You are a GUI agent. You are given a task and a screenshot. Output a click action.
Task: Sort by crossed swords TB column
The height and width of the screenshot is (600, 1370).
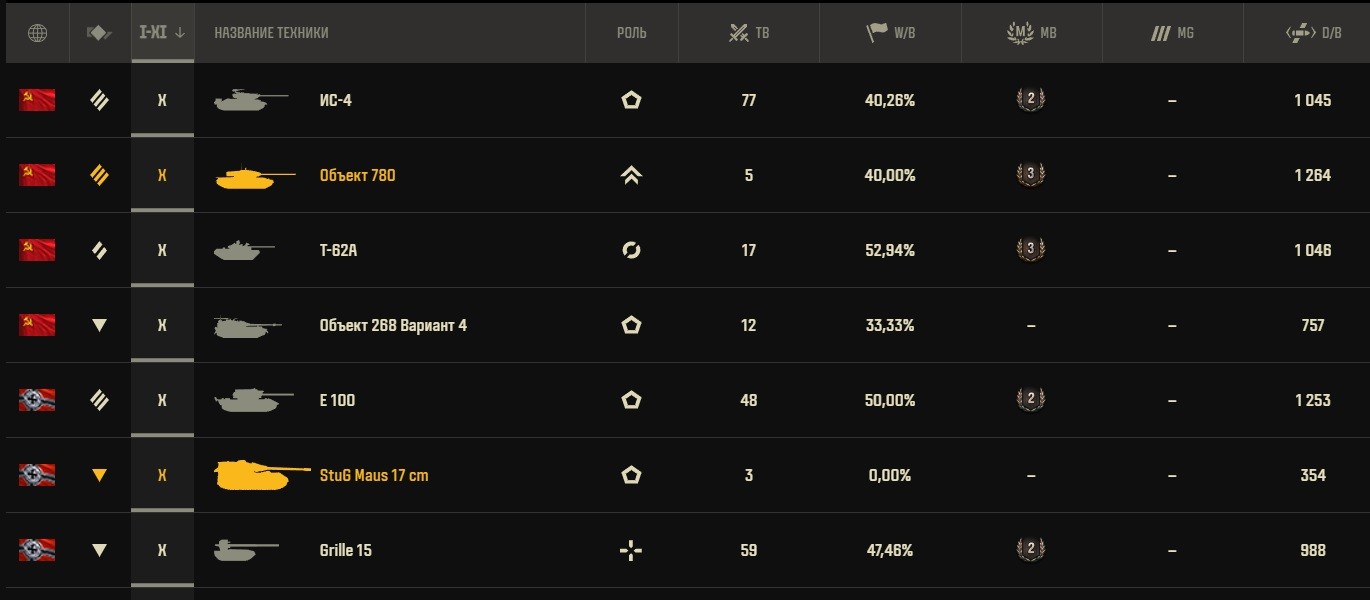point(749,33)
